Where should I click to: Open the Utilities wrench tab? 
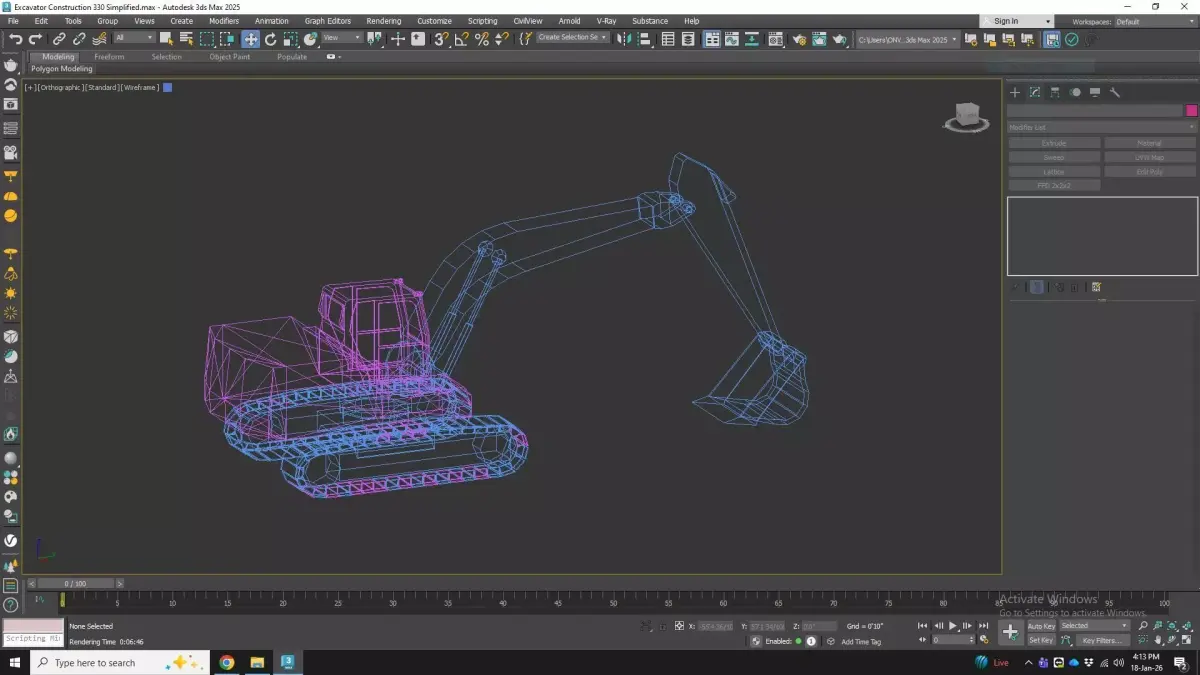pos(1115,92)
